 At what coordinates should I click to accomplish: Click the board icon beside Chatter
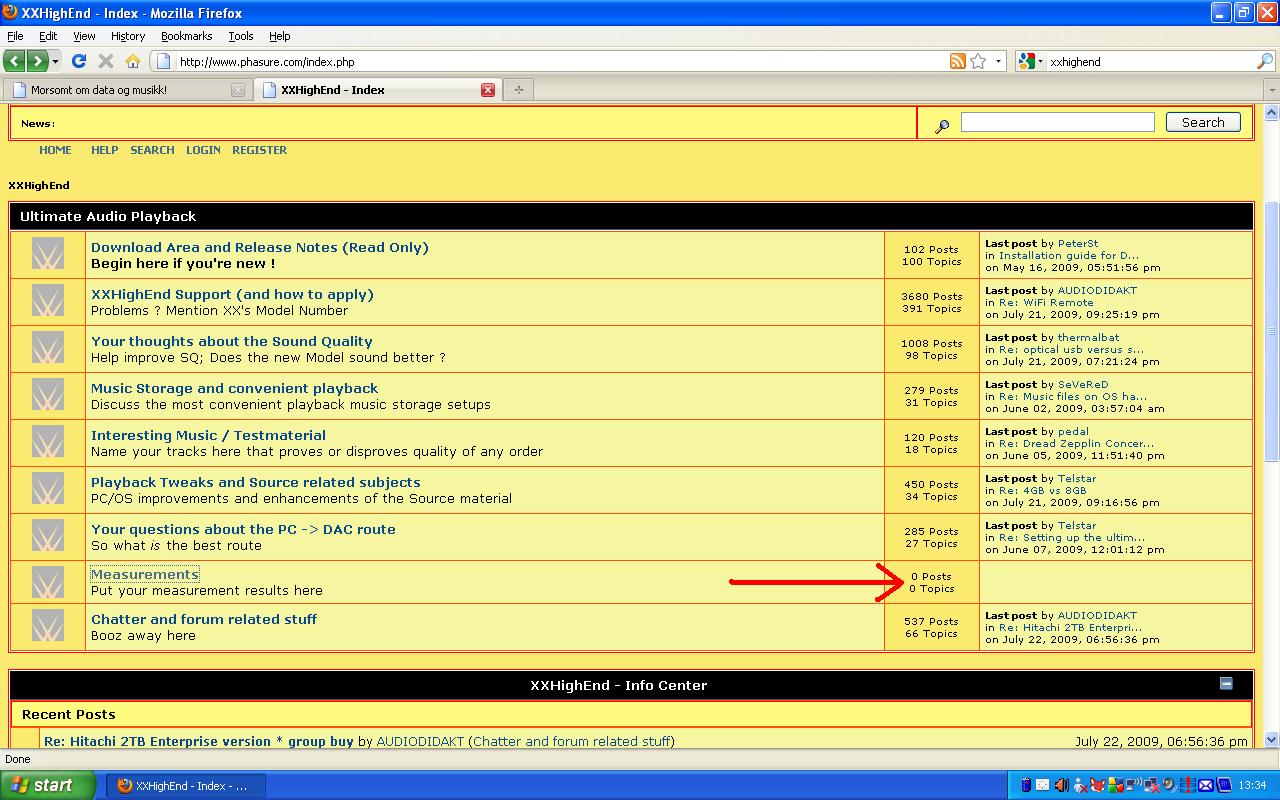47,626
